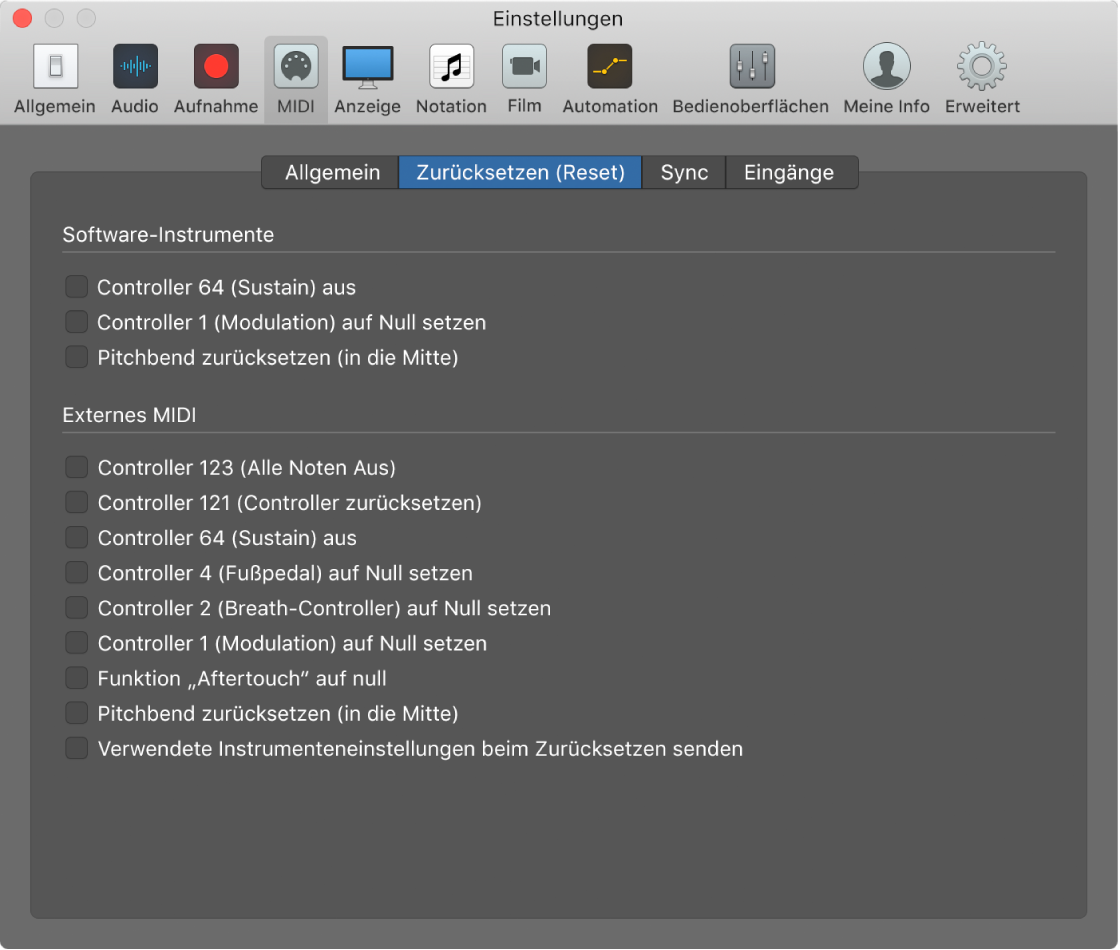Screen dimensions: 1120x950
Task: Check Controller 1 (Modulation) auf Null setzen
Action: coord(76,322)
